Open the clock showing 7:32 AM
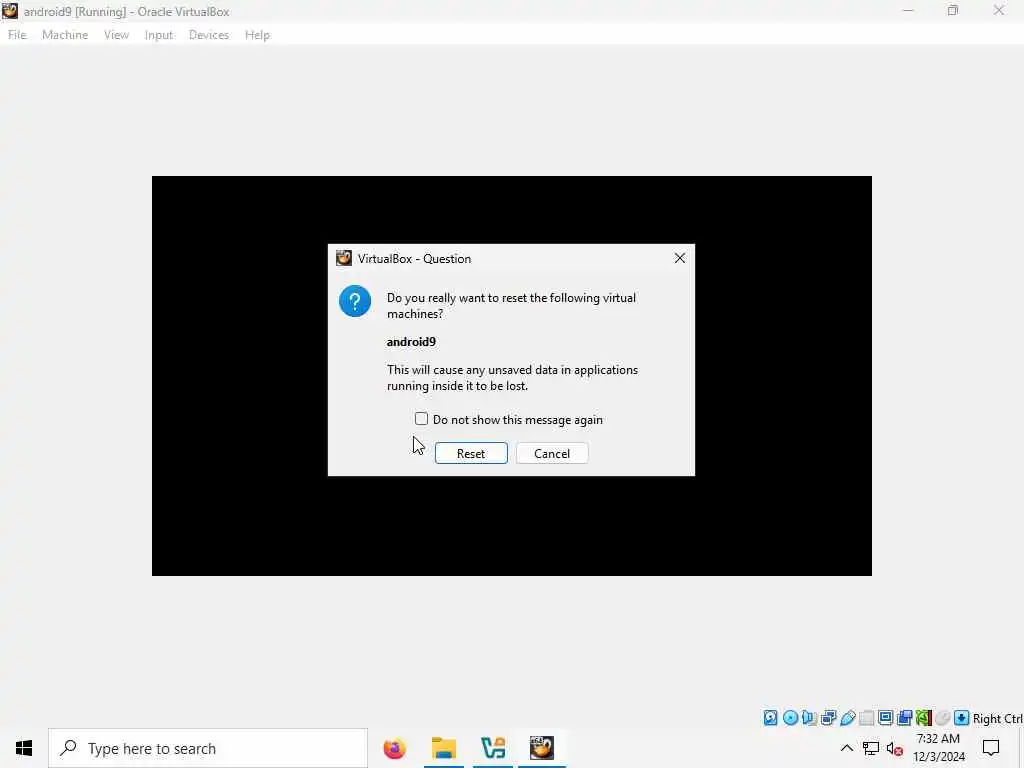Viewport: 1024px width, 768px height. [x=938, y=748]
